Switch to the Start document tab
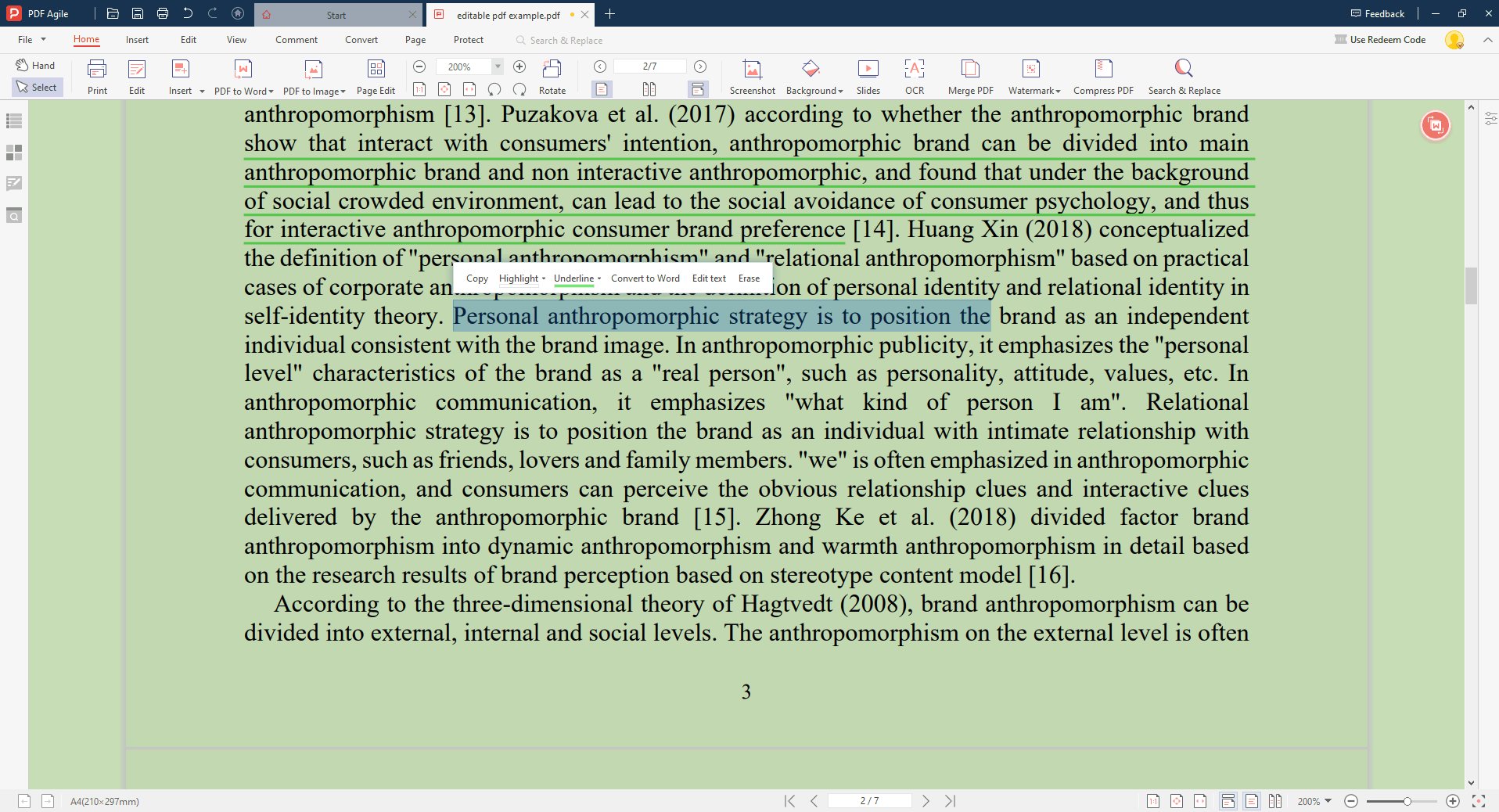 (x=336, y=15)
